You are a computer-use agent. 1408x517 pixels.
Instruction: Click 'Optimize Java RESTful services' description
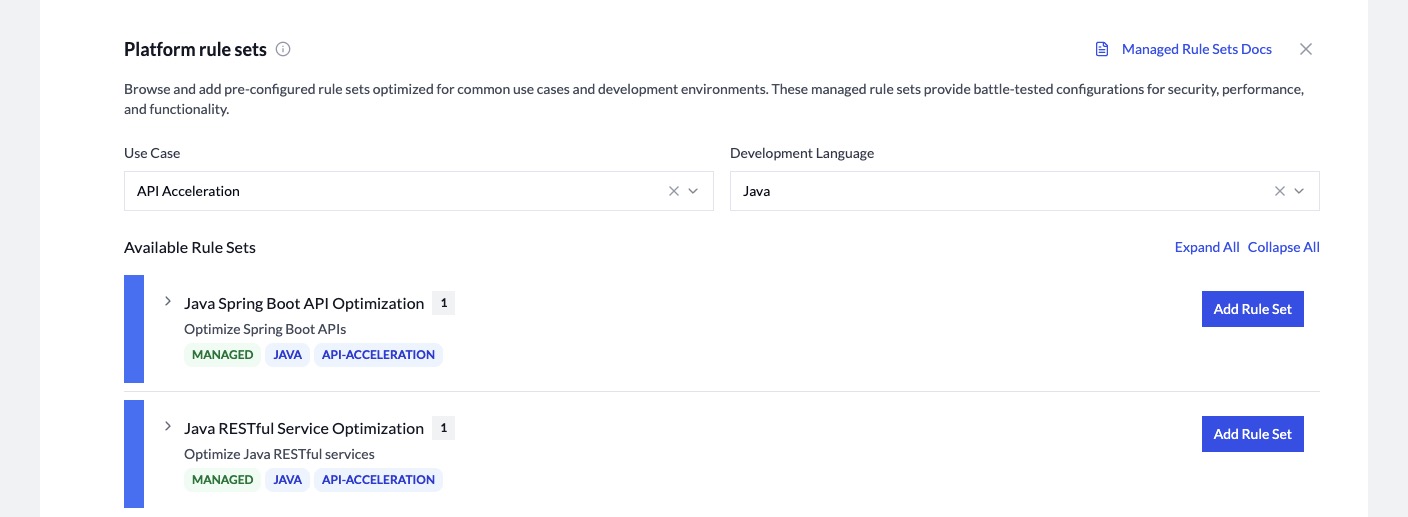[x=279, y=454]
